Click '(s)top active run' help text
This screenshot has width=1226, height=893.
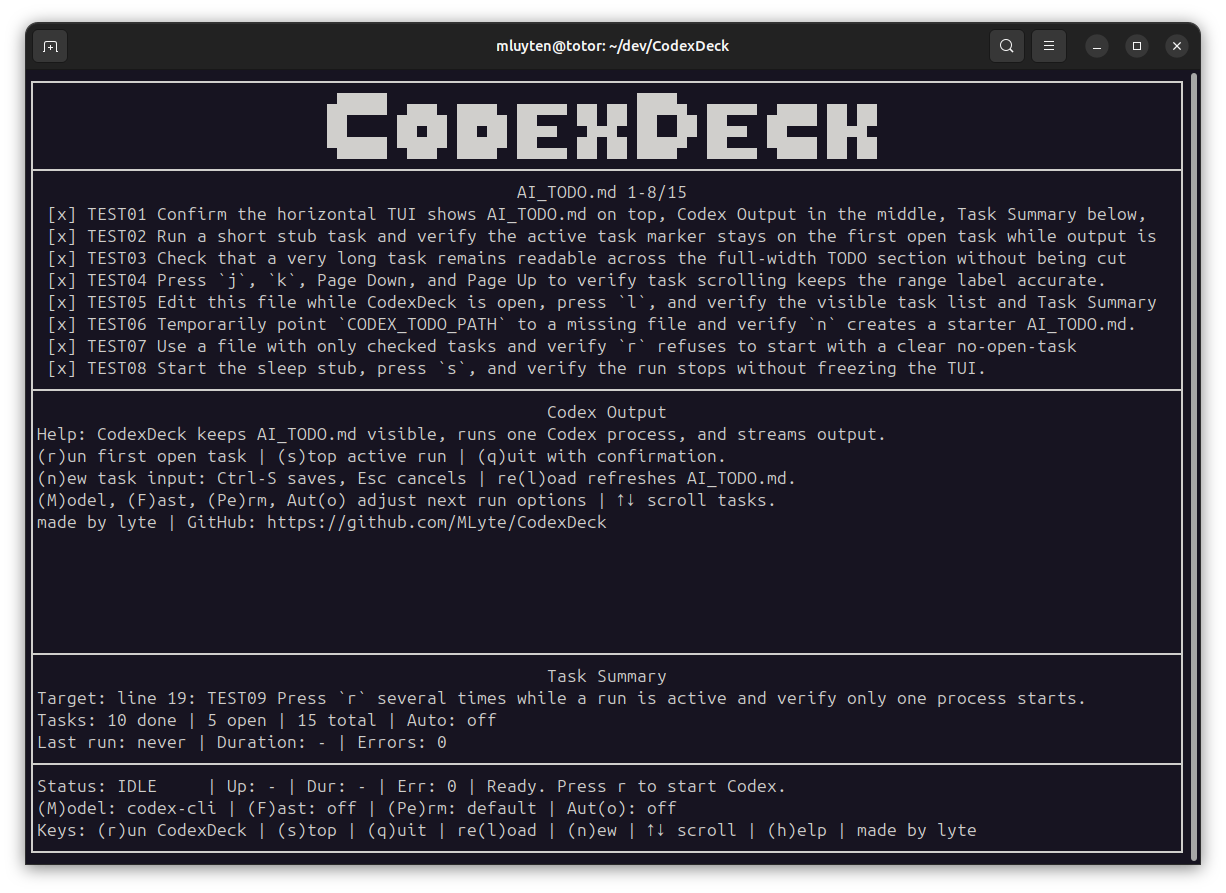(362, 456)
